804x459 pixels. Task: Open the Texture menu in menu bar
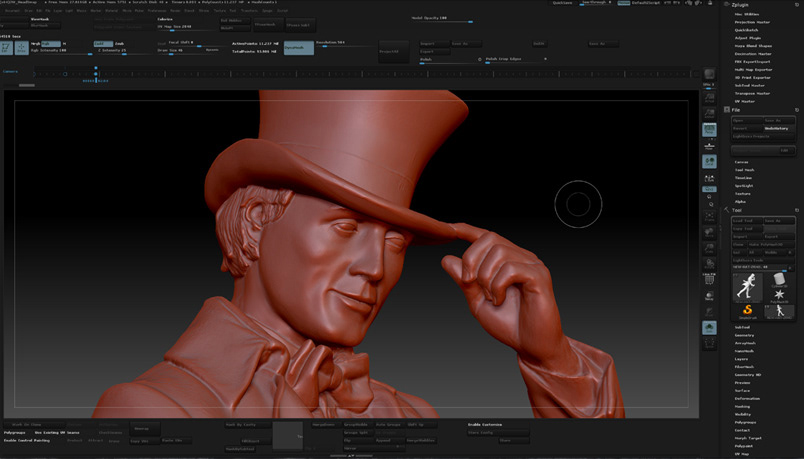(219, 10)
